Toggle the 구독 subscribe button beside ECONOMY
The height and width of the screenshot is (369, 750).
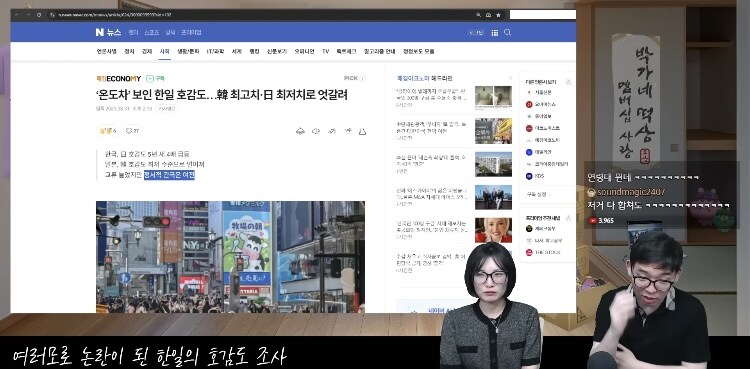click(155, 78)
